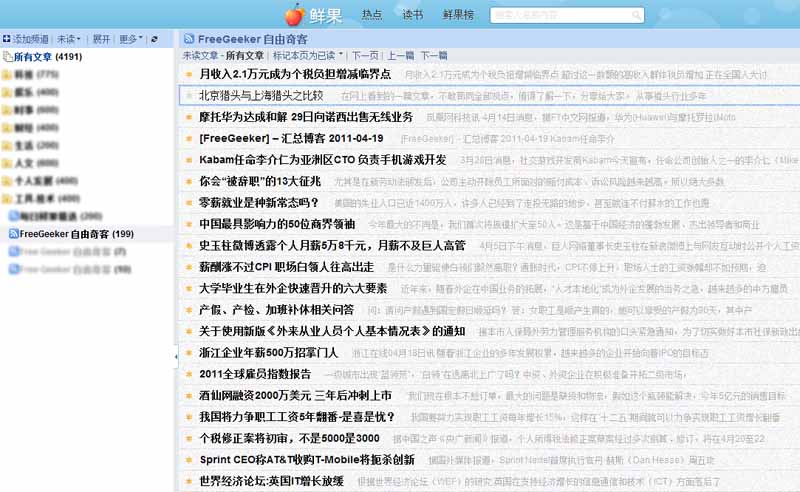Click the FreeGeeker 自由奇客 feed title header
This screenshot has width=800, height=492.
[253, 39]
